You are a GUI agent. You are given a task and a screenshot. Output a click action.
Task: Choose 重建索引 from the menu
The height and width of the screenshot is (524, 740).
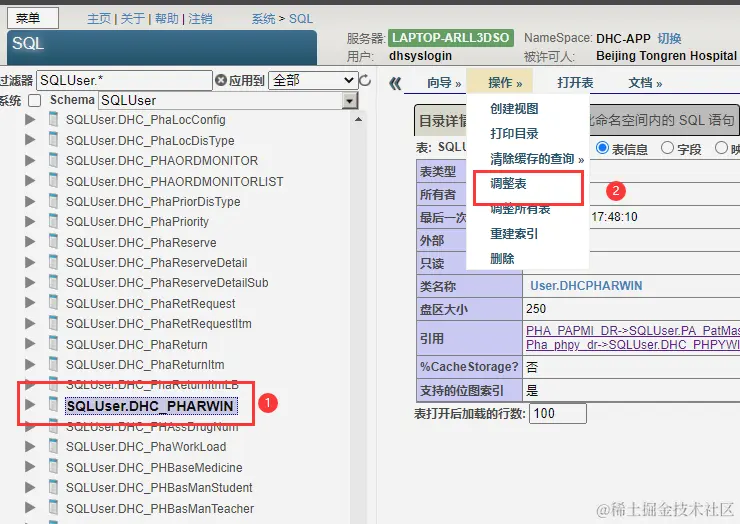[514, 234]
